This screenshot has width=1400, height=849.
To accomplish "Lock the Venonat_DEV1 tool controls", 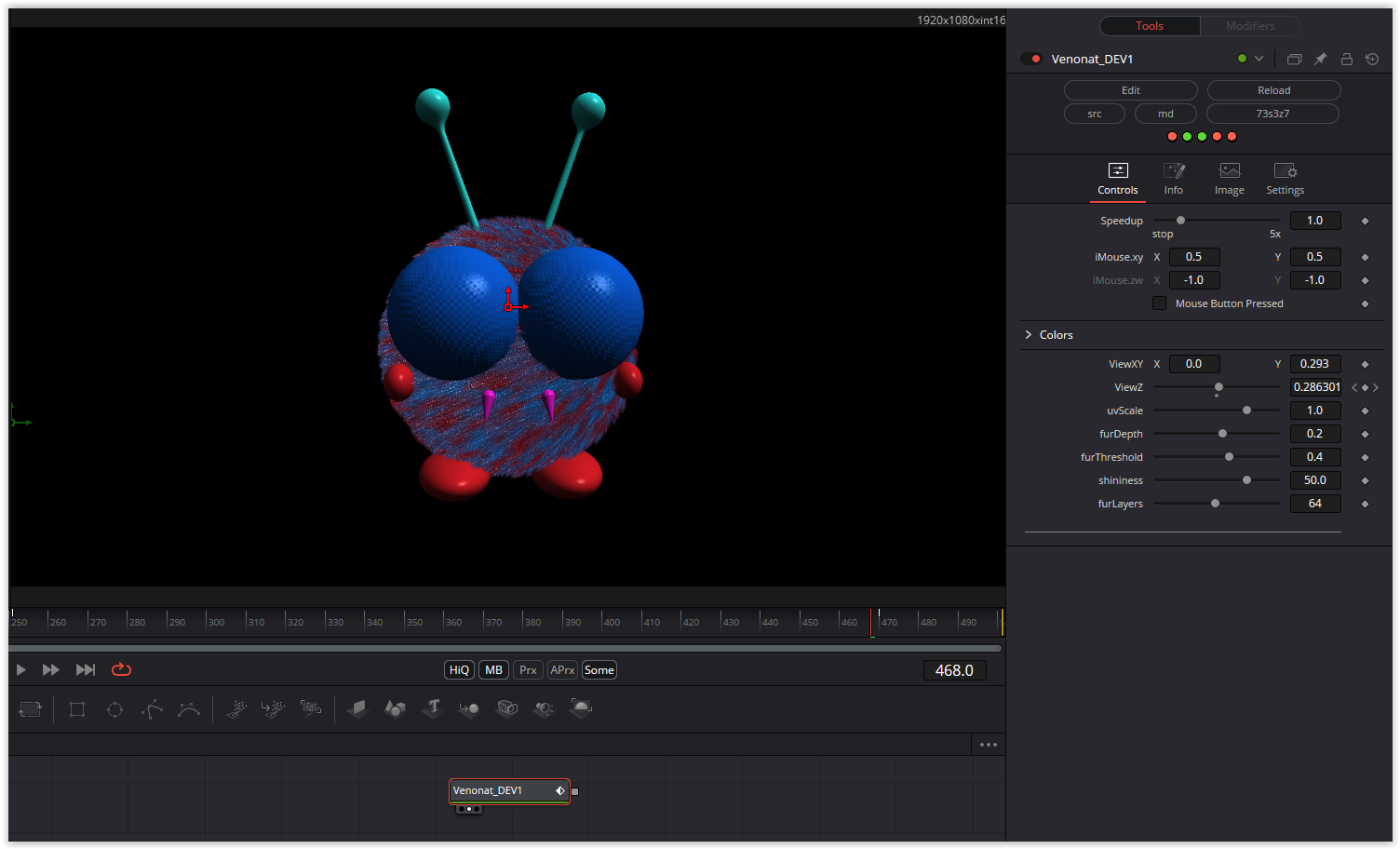I will [1346, 59].
